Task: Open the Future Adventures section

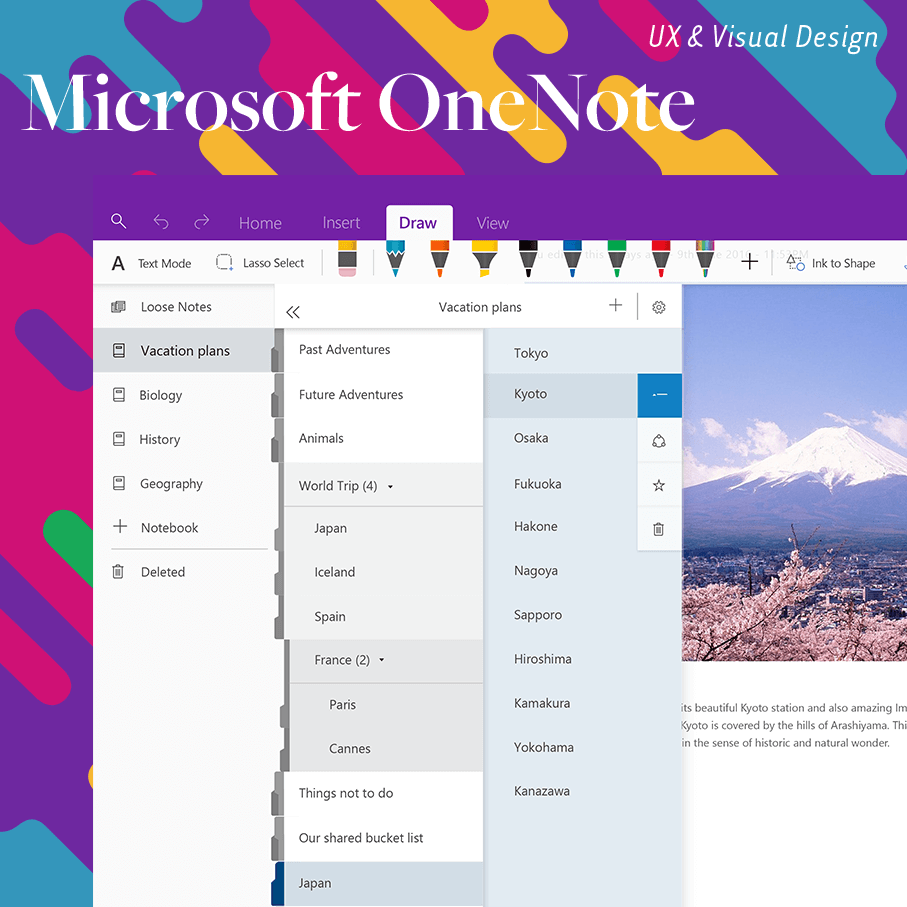Action: (x=383, y=394)
